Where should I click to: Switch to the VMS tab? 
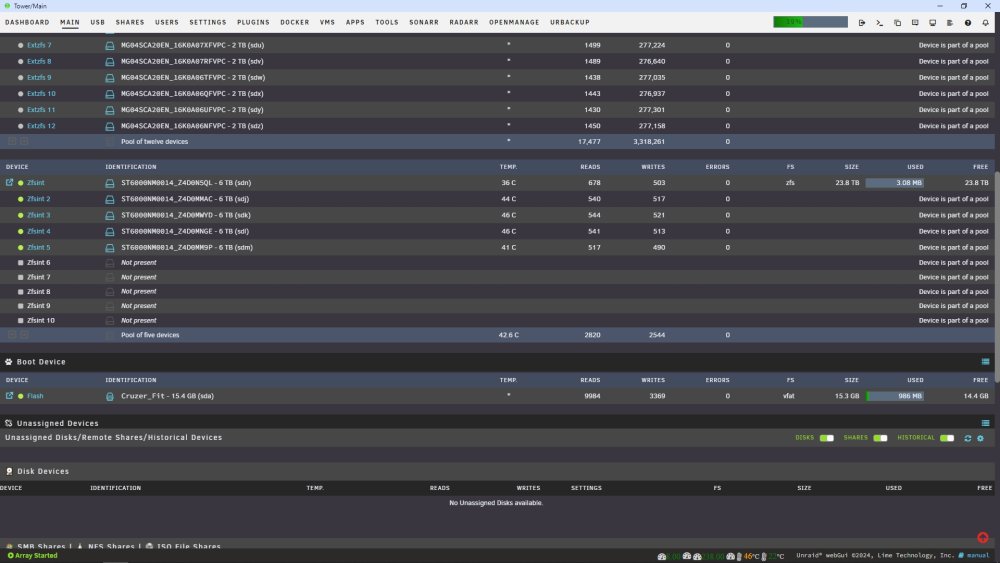(327, 22)
